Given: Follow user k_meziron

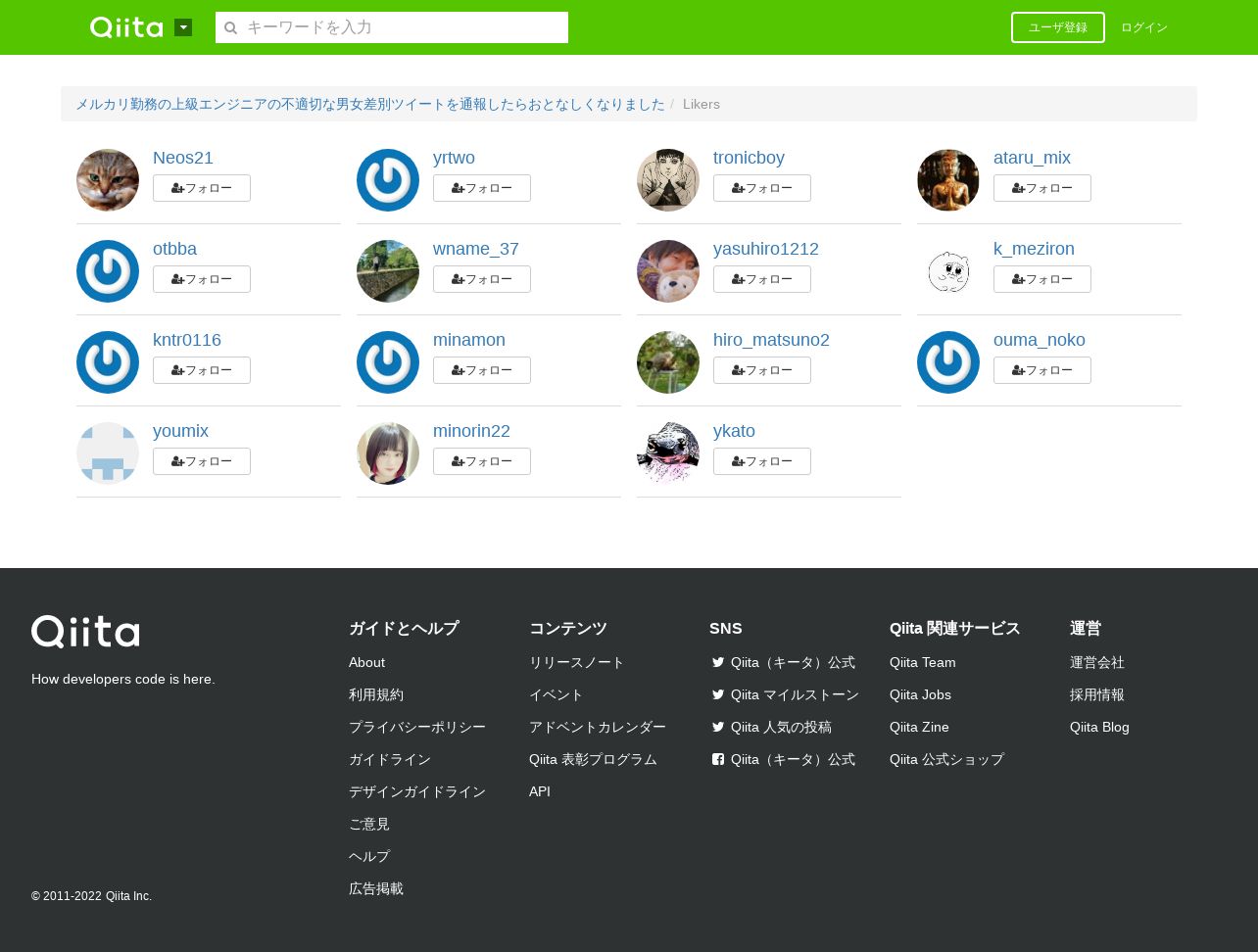Looking at the screenshot, I should click(x=1042, y=279).
